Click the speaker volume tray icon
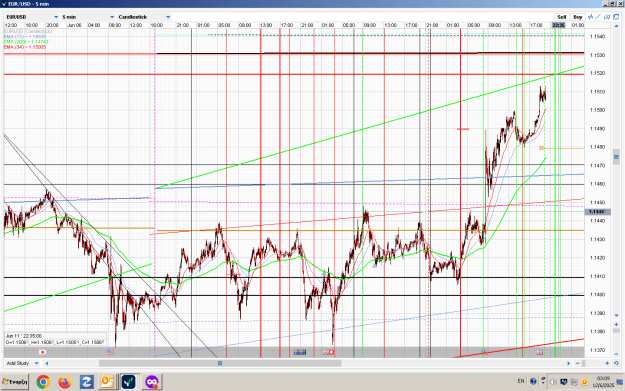The width and height of the screenshot is (625, 391). pos(553,382)
